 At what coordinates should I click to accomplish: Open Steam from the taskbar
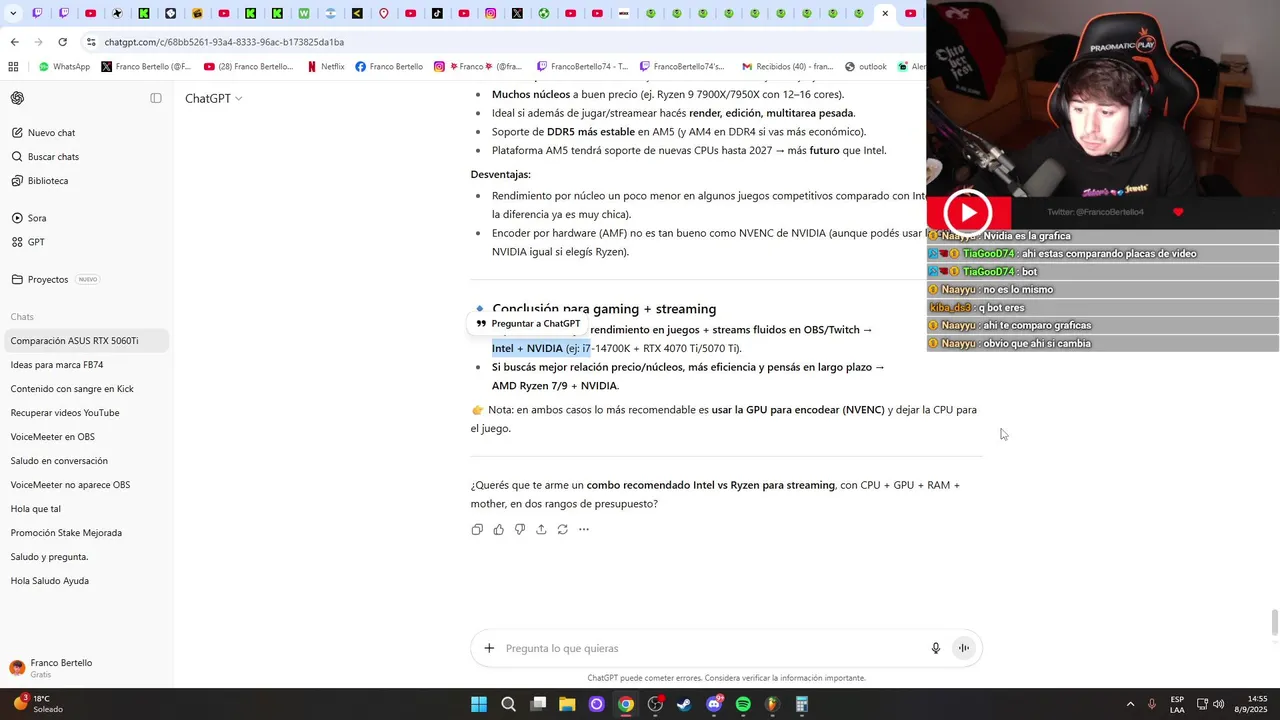click(x=684, y=704)
